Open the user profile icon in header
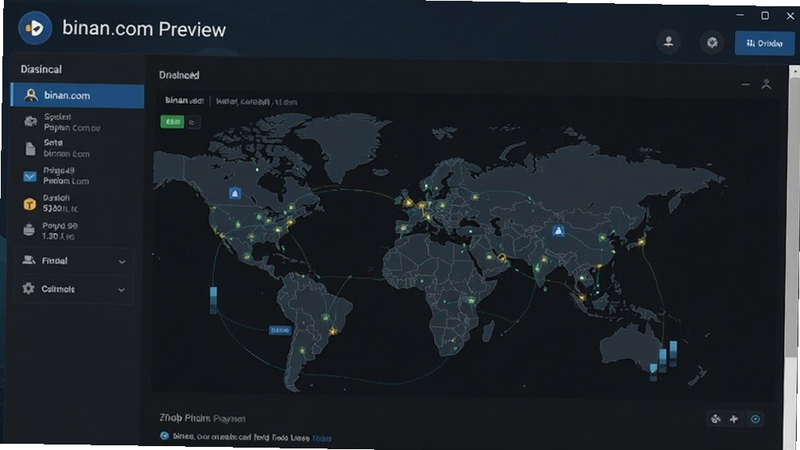The image size is (800, 450). click(668, 41)
